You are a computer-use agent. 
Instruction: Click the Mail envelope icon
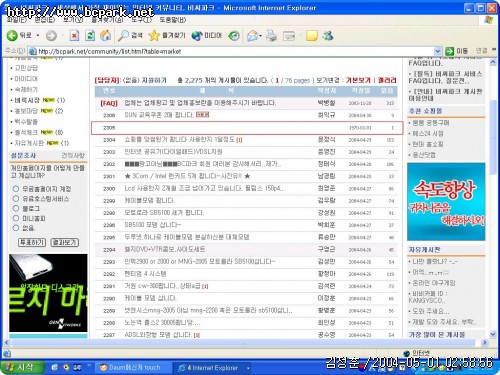point(252,35)
